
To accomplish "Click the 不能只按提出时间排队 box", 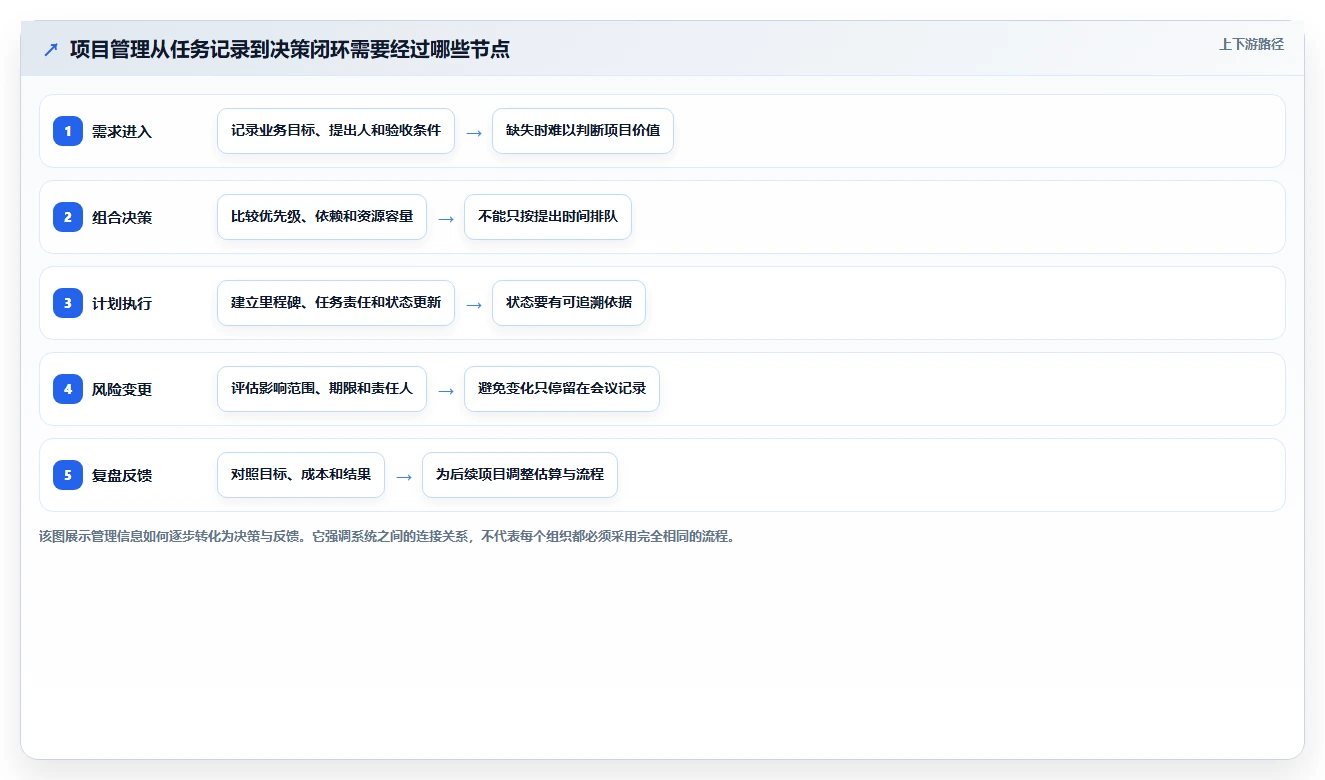I will pyautogui.click(x=548, y=217).
